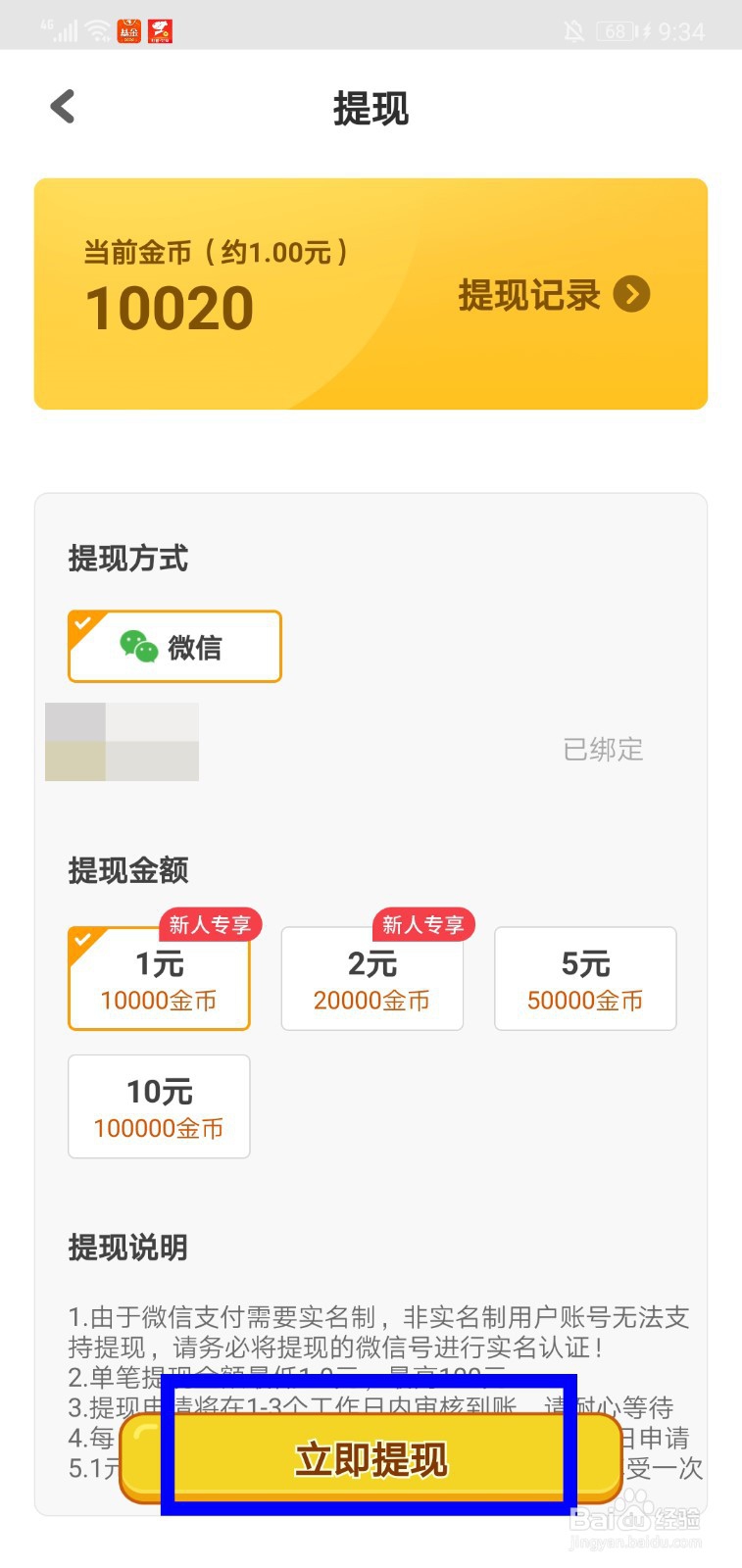Viewport: 742px width, 1568px height.
Task: Select the 5元 50000金币 amount option
Action: (x=585, y=979)
